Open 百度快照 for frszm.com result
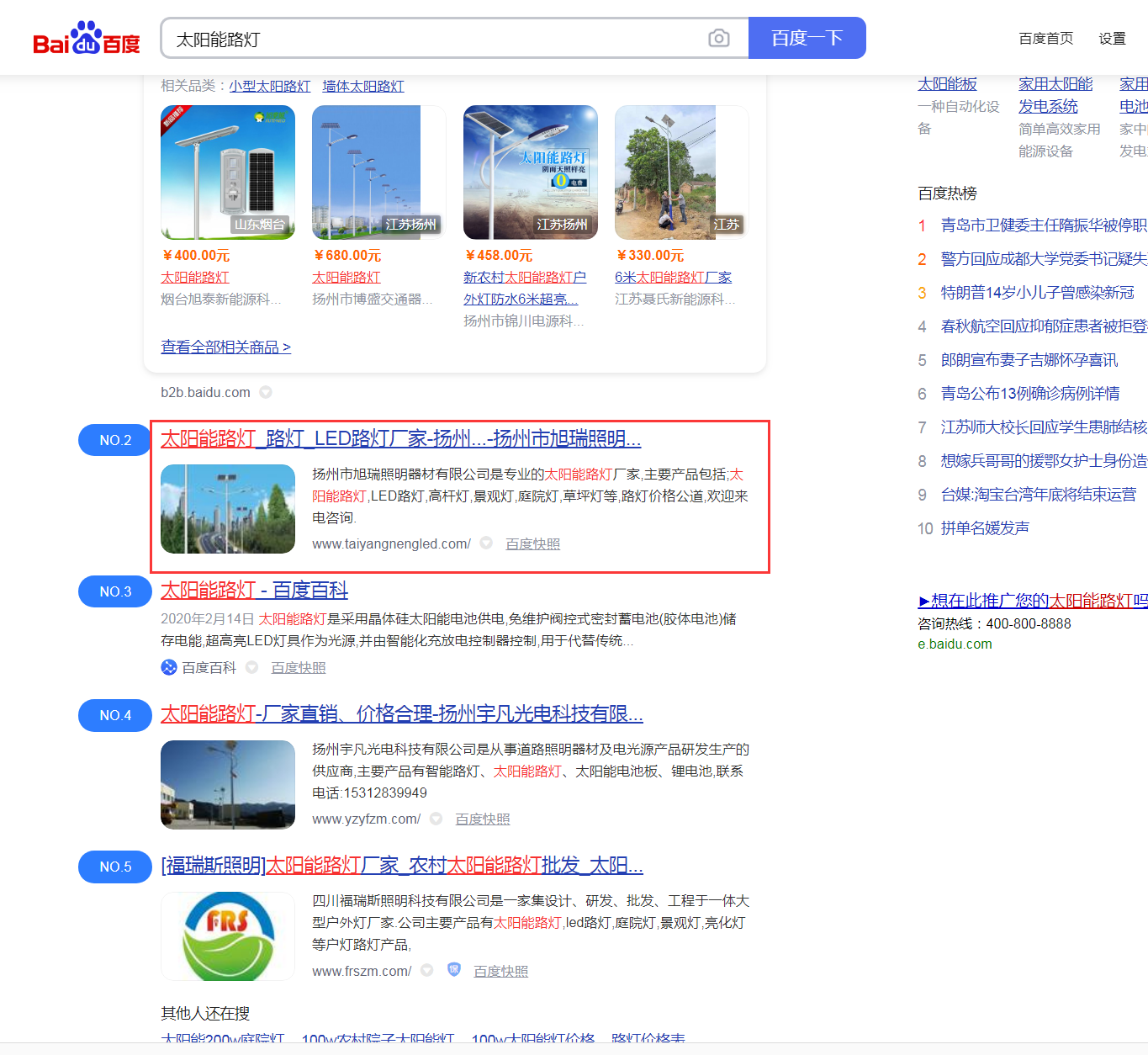This screenshot has width=1148, height=1055. (x=501, y=972)
